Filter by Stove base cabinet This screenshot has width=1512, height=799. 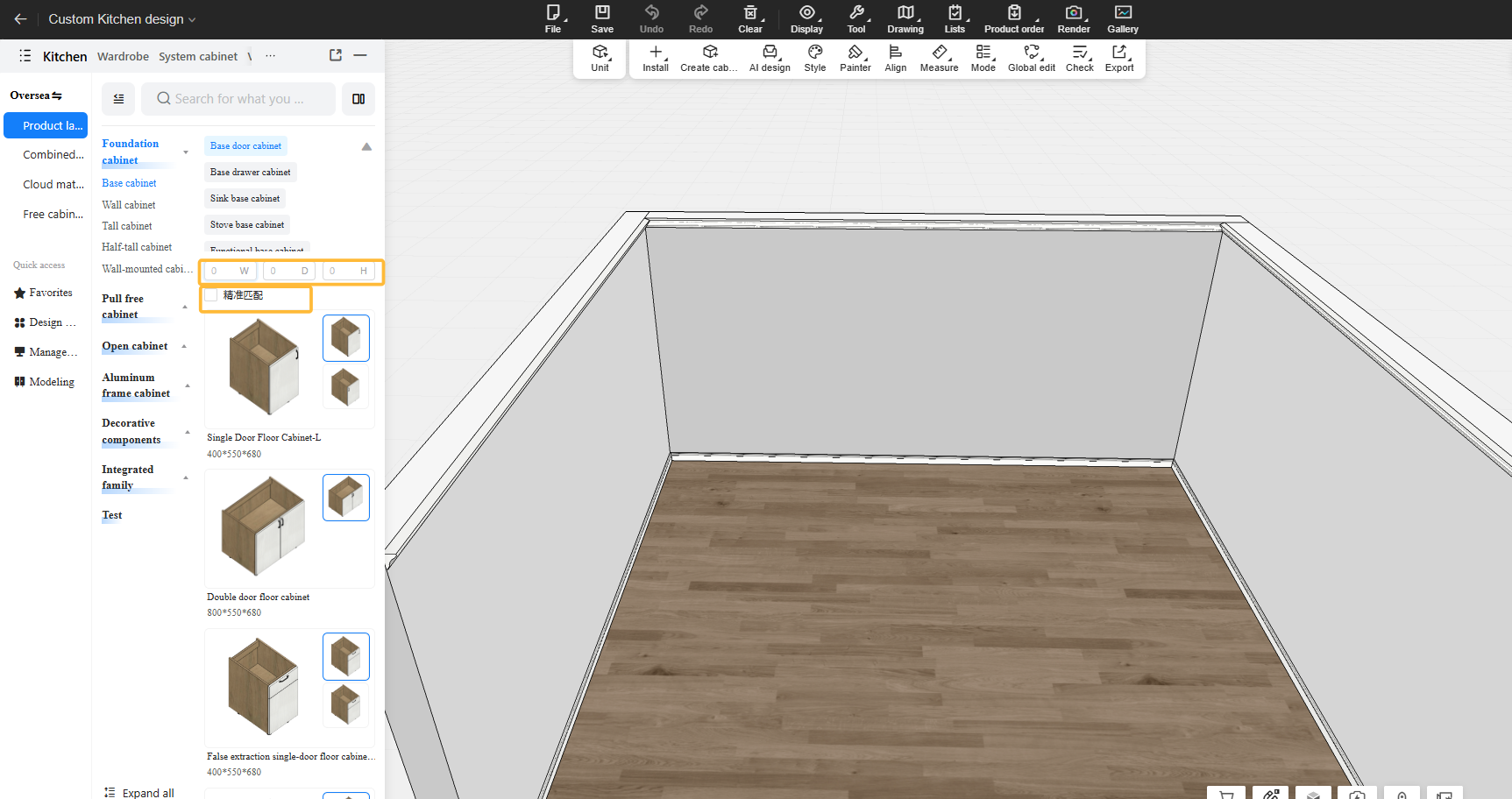[247, 224]
